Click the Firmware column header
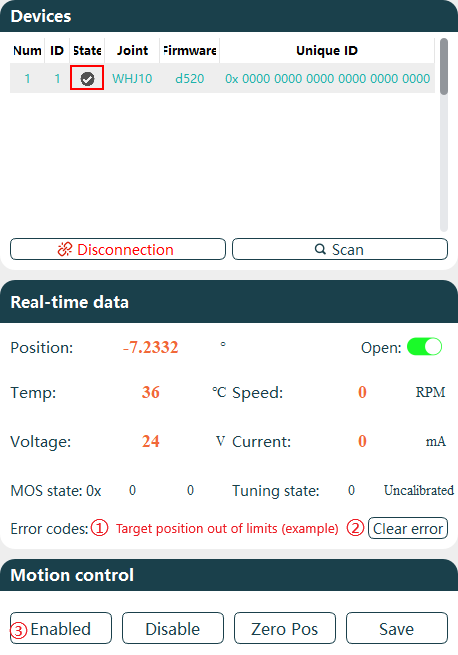 pos(190,51)
